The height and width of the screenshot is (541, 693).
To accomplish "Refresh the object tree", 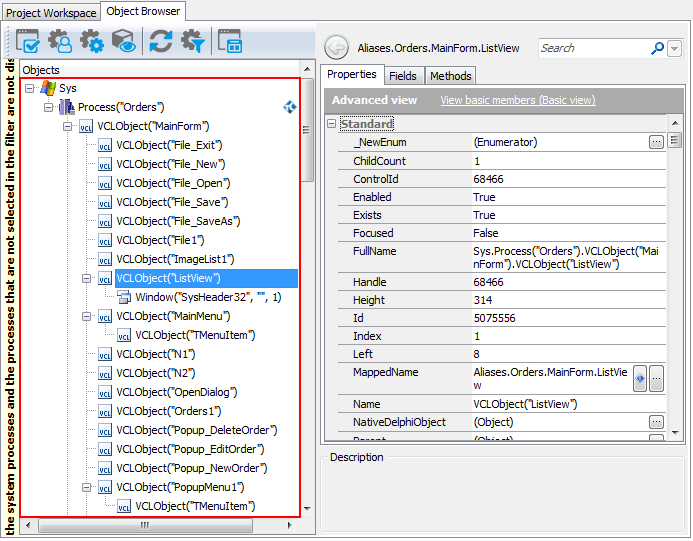I will point(161,41).
